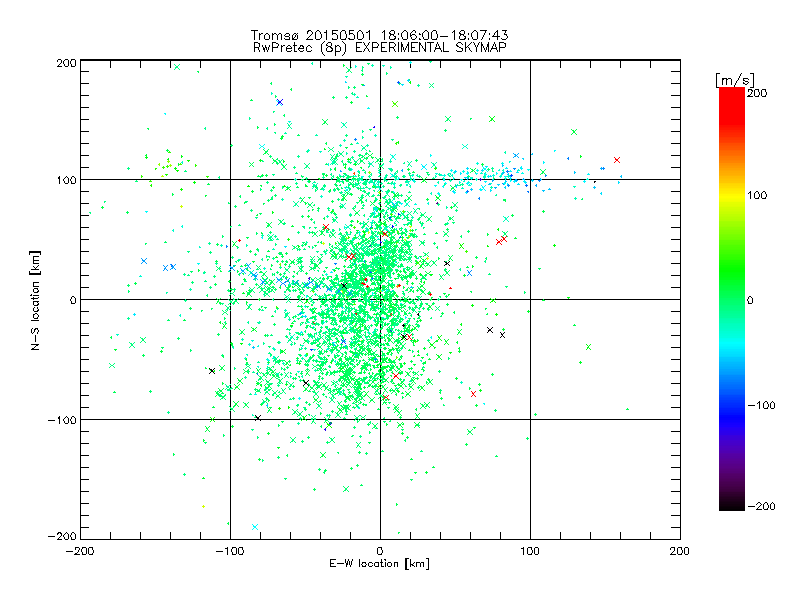Viewport: 800px width, 600px height.
Task: Click the 'E-W location [km]' axis label
Action: coord(379,564)
